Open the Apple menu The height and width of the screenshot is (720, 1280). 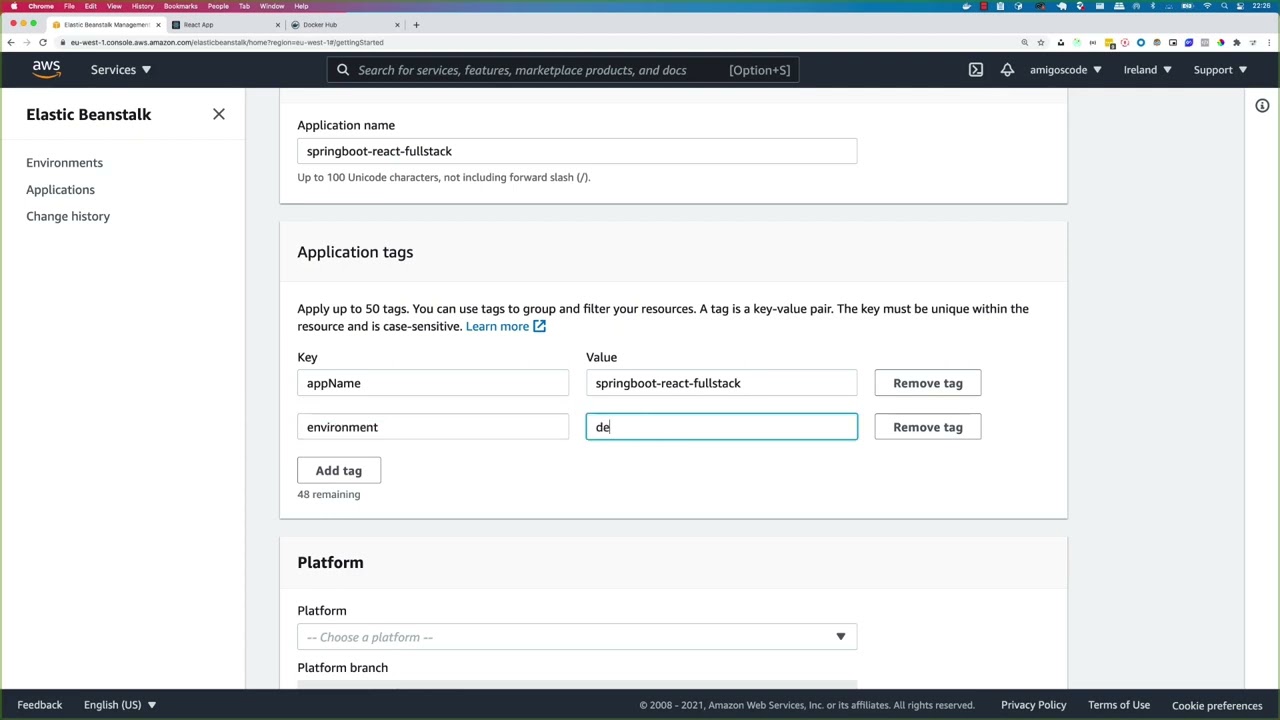pos(14,6)
